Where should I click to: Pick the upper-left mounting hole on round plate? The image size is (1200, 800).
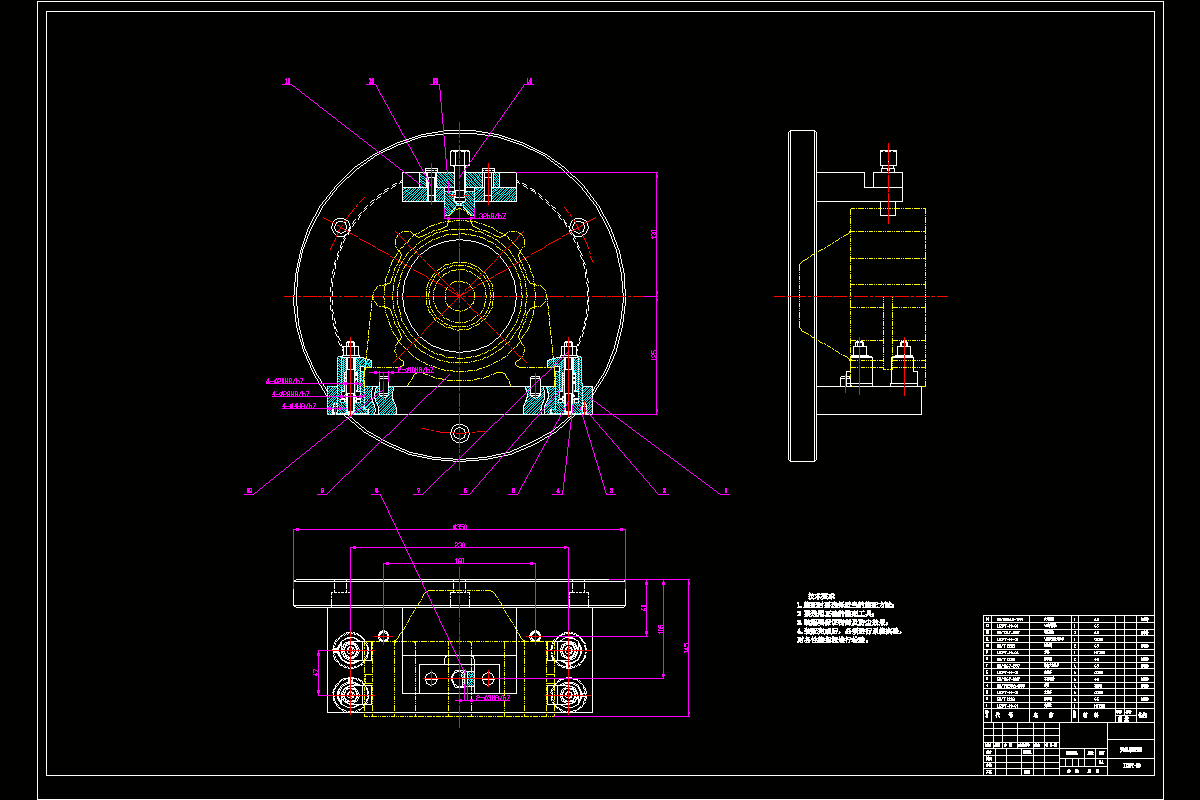pos(340,225)
